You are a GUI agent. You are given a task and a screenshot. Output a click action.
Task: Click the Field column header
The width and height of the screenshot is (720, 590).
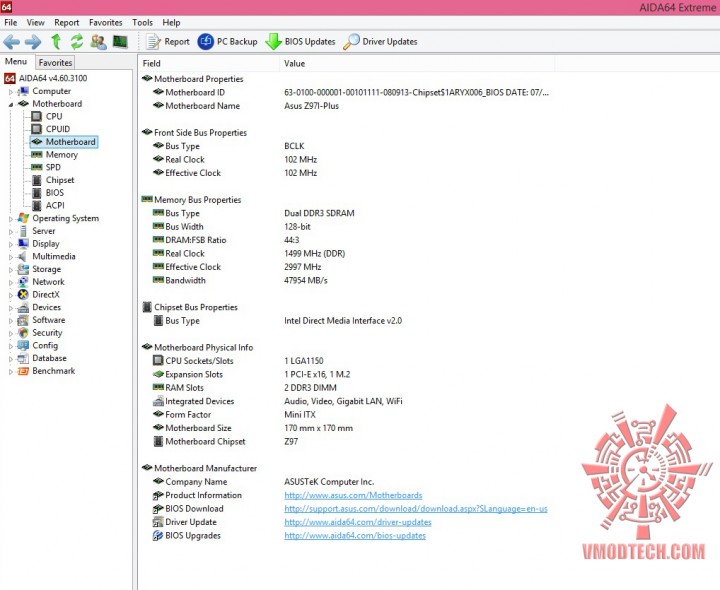click(x=208, y=63)
